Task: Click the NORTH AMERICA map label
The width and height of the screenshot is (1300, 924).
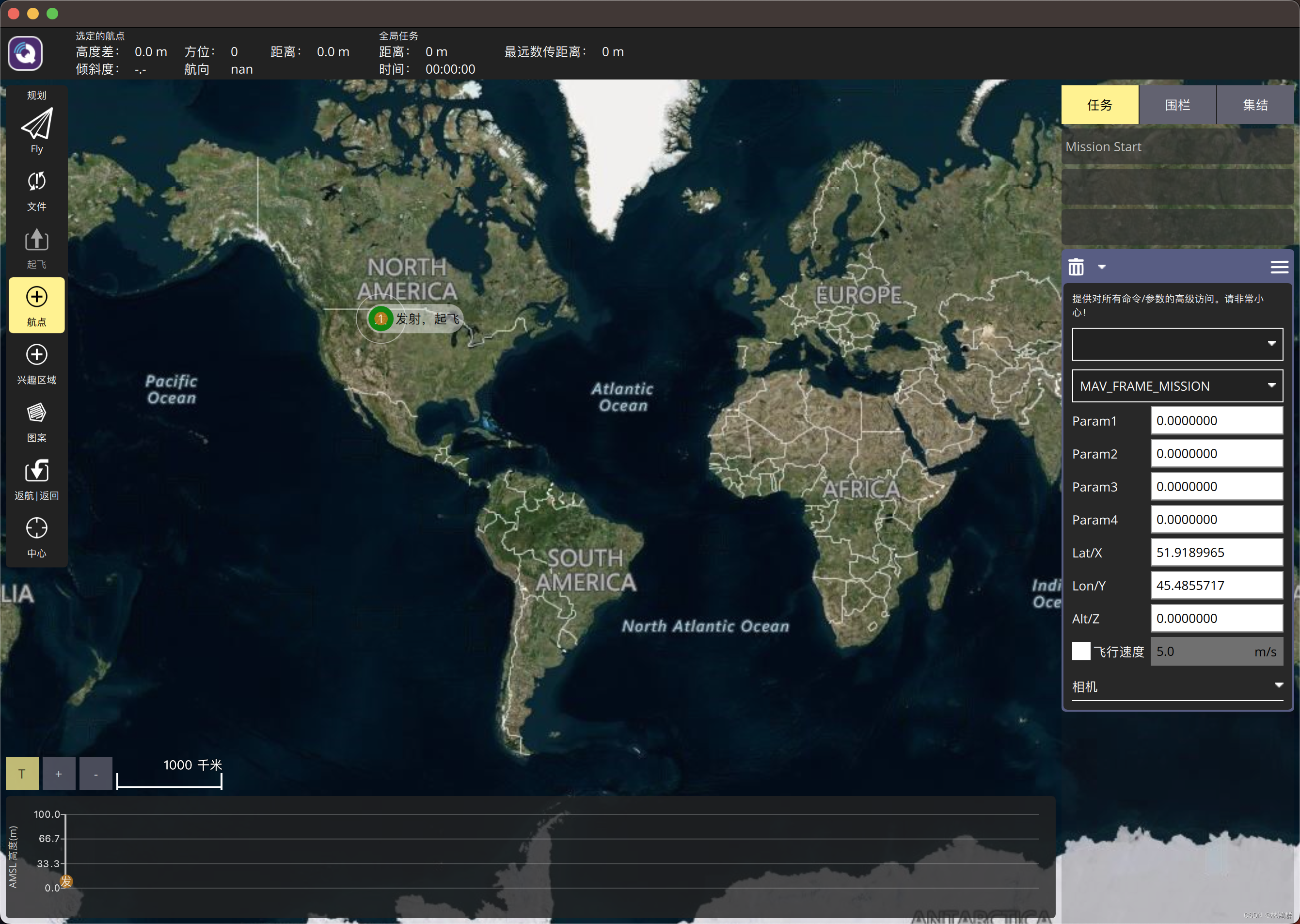Action: (407, 279)
